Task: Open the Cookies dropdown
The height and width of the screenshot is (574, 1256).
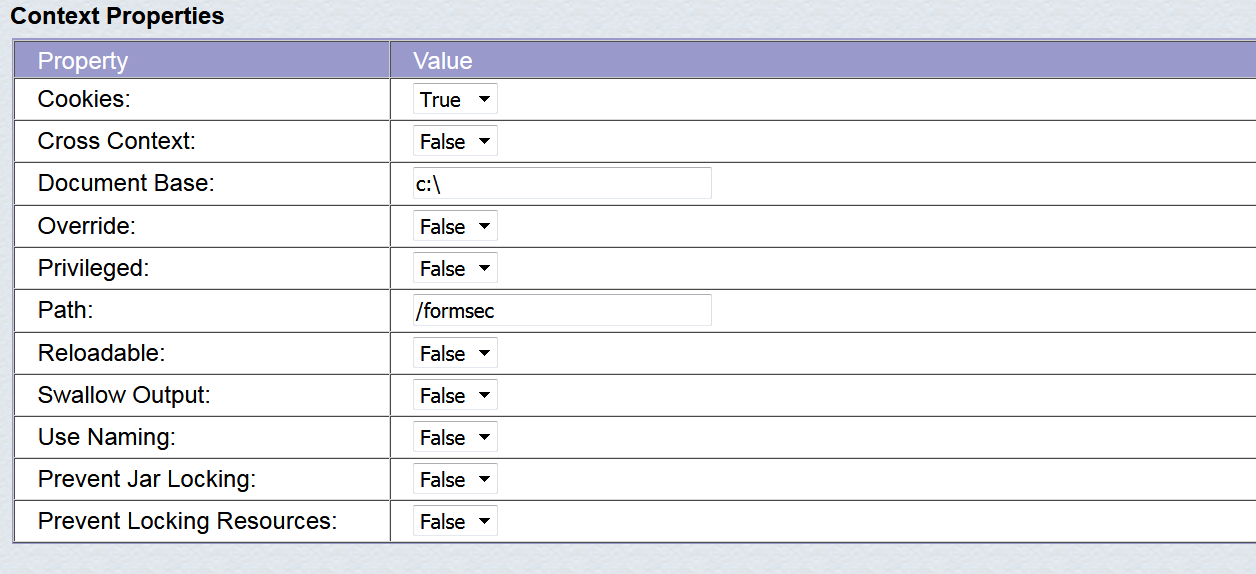Action: point(455,100)
